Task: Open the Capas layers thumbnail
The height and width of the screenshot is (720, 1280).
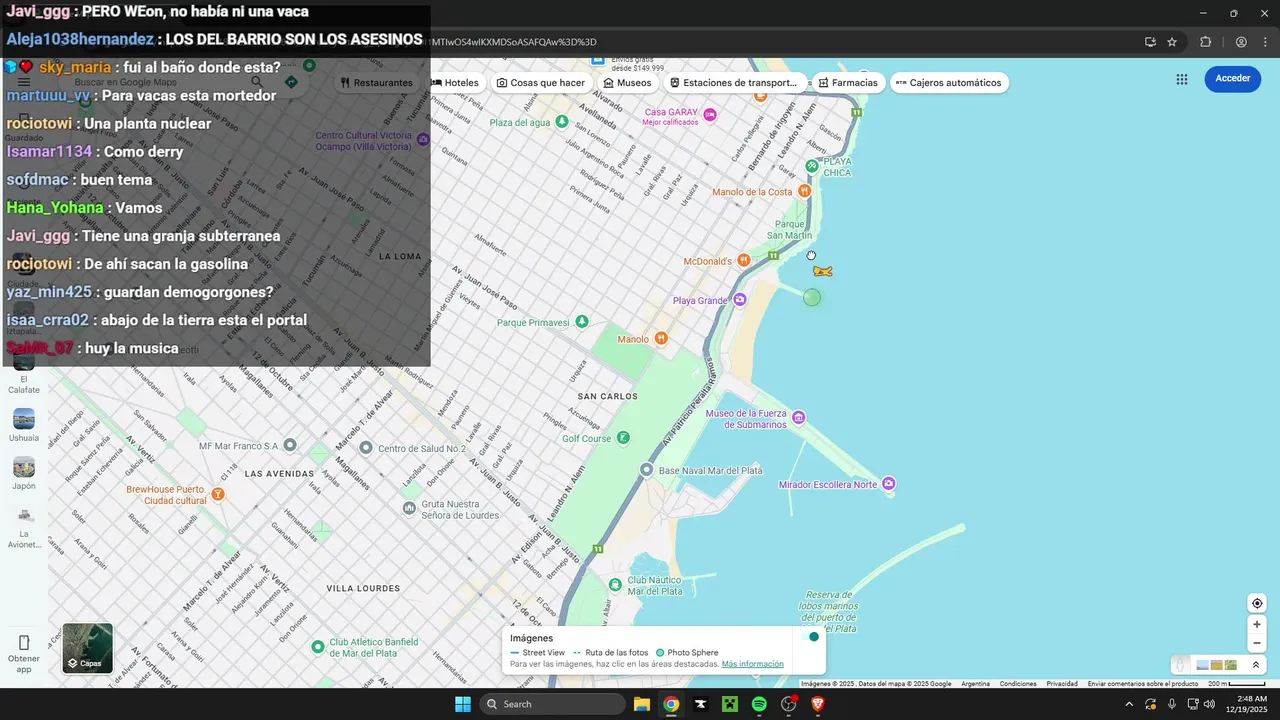Action: [87, 648]
